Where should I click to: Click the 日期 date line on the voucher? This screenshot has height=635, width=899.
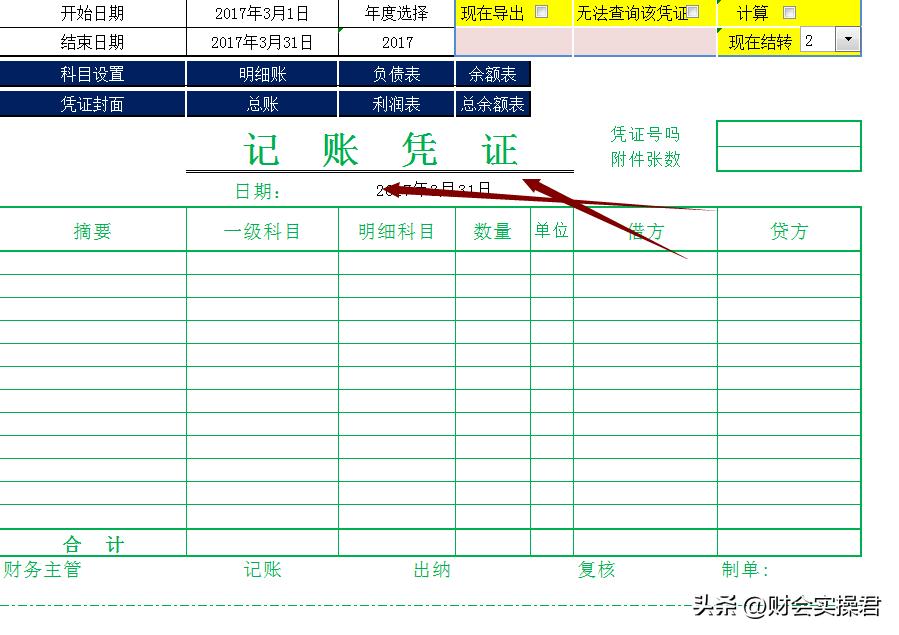point(430,186)
